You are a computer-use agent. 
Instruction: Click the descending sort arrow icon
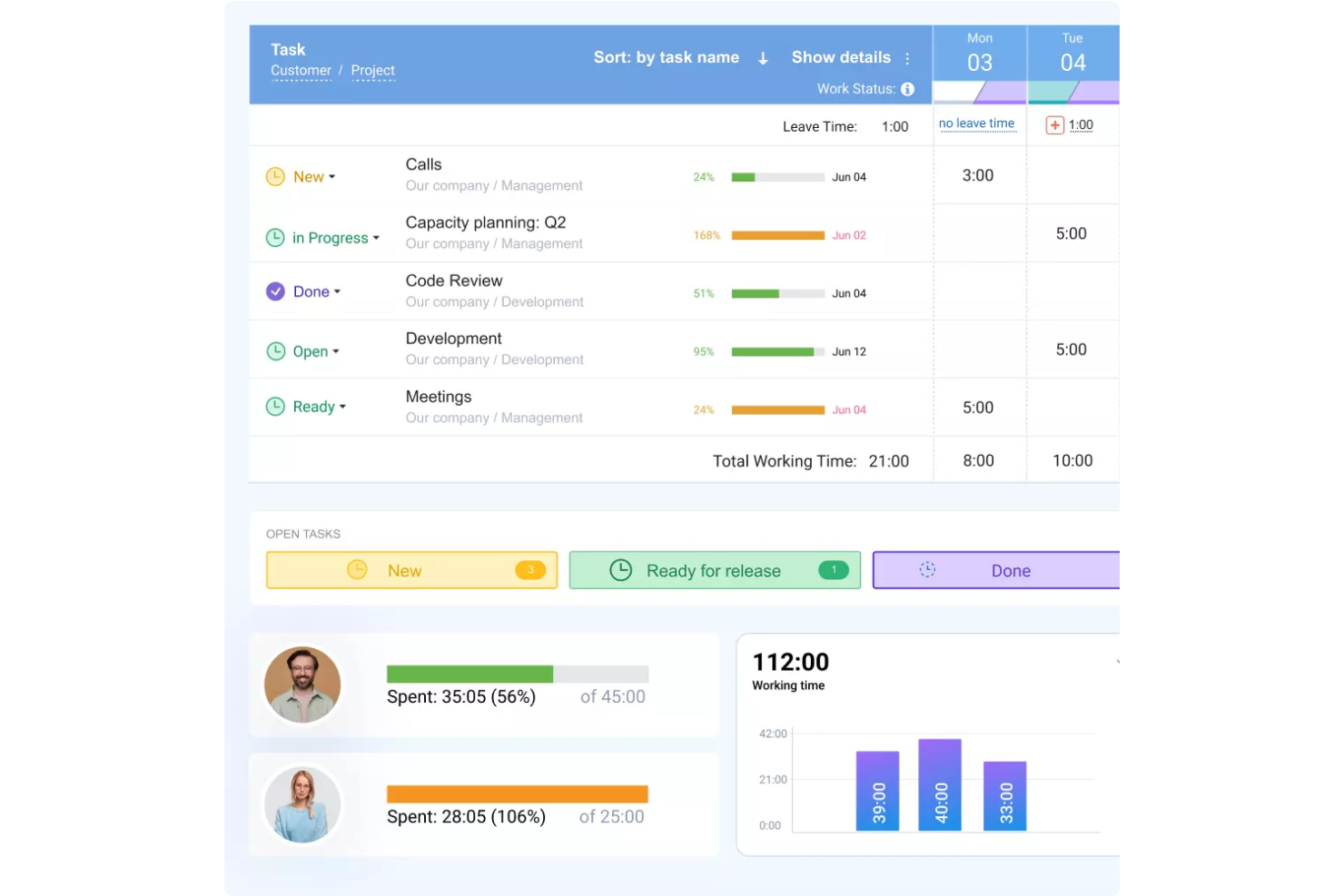pos(763,57)
